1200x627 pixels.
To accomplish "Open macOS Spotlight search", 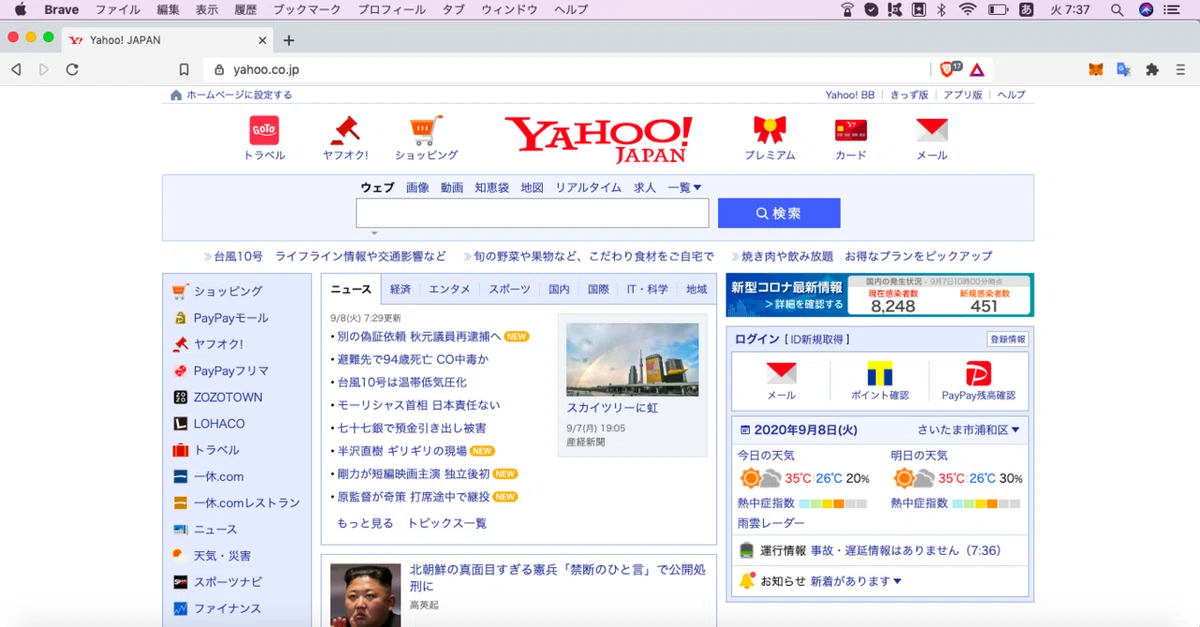I will [x=1117, y=10].
